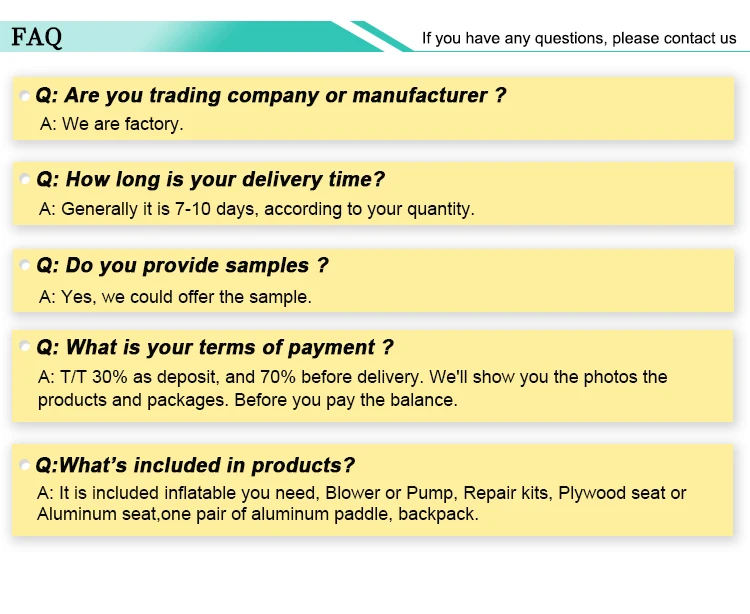Expand the 'Are you trading company or manufacturer' question
This screenshot has width=750, height=614.
click(x=271, y=95)
